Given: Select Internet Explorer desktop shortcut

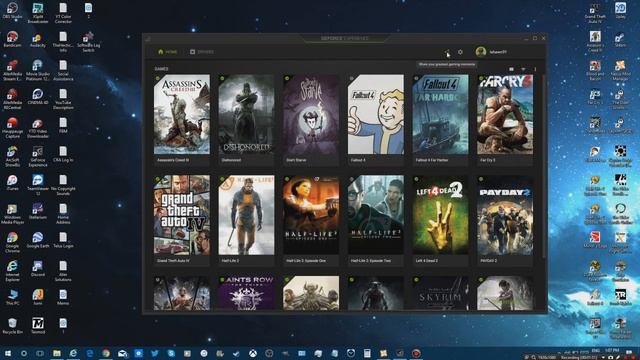Looking at the screenshot, I should (12, 271).
